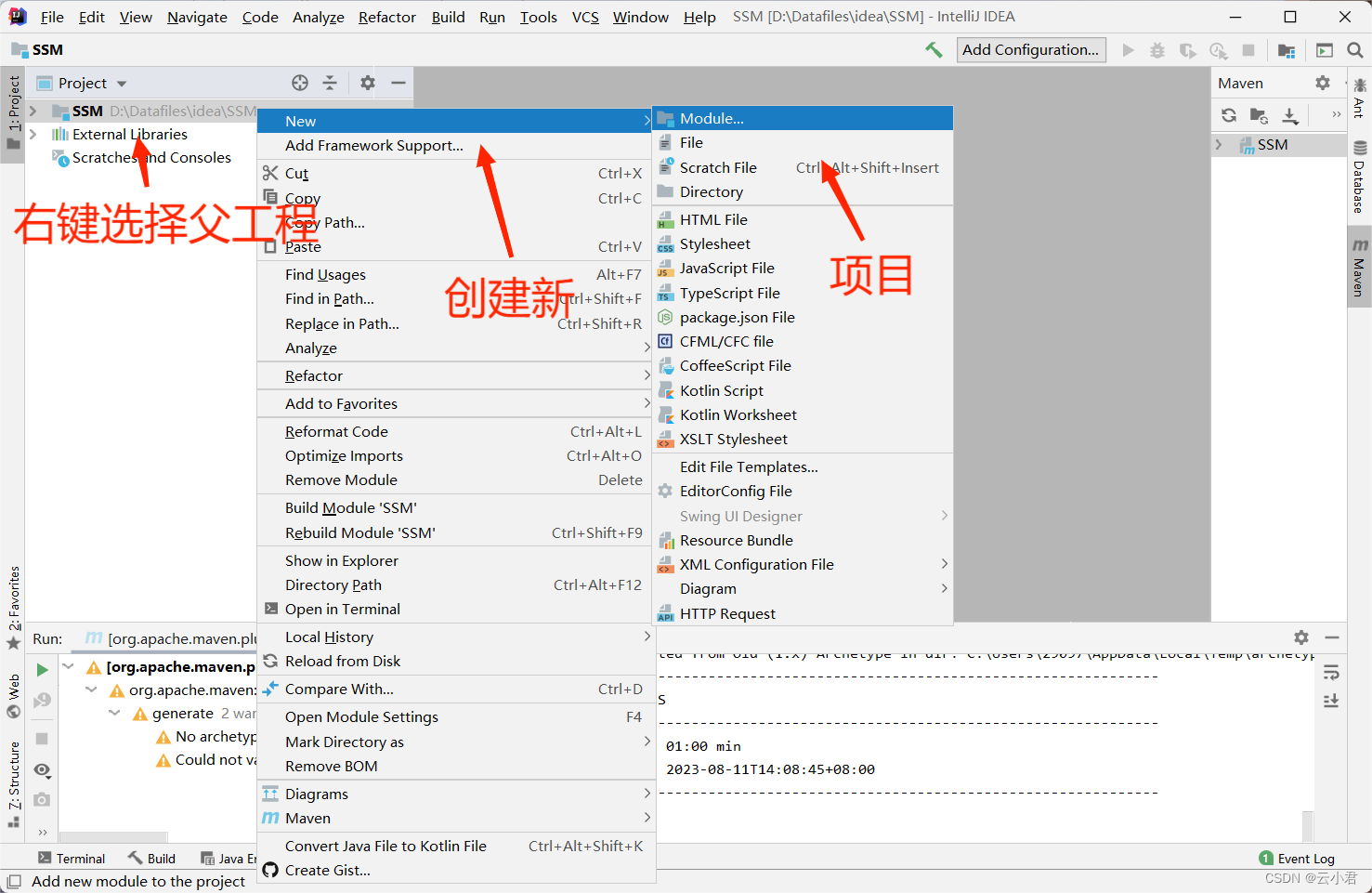
Task: Click the Build project hammer icon
Action: [934, 50]
